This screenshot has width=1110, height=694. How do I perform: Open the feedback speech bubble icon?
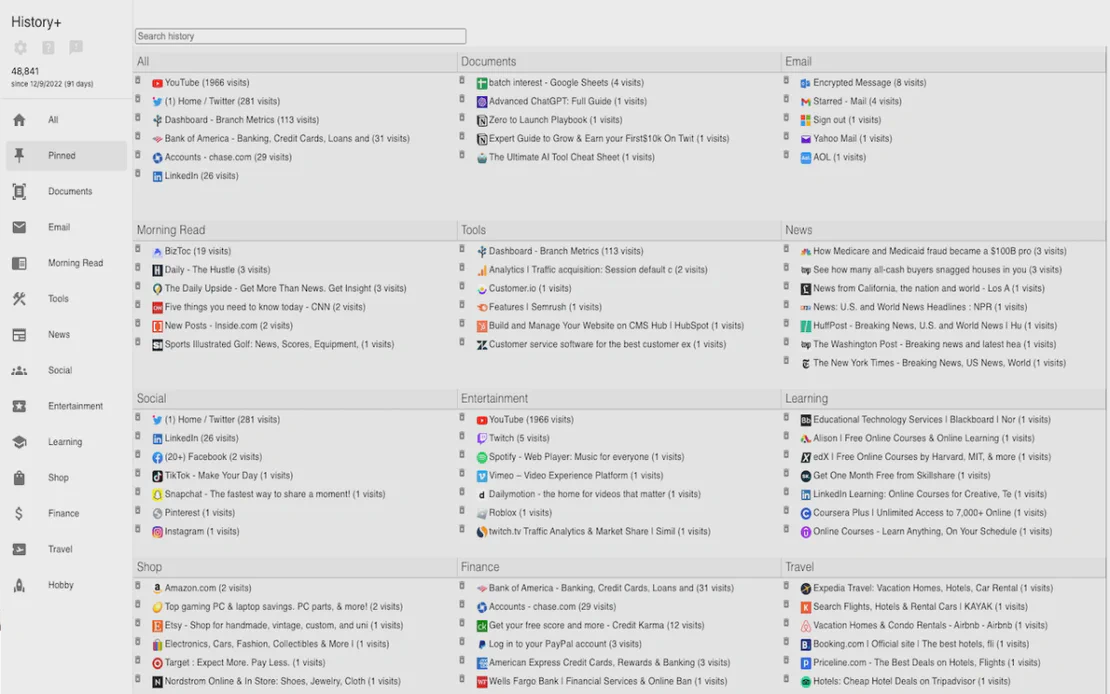click(76, 47)
